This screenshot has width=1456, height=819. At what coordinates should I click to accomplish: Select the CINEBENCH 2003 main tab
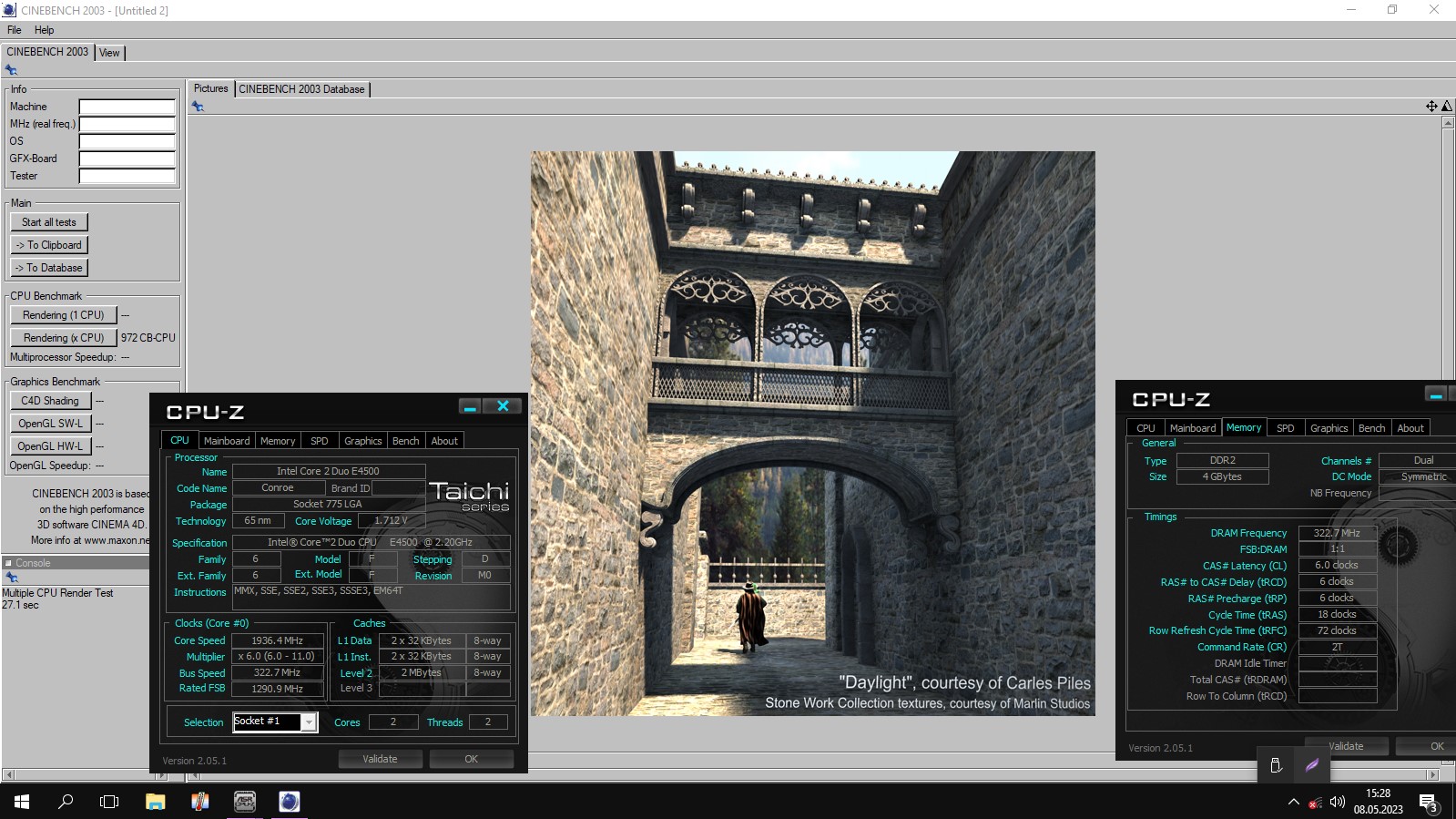click(47, 52)
